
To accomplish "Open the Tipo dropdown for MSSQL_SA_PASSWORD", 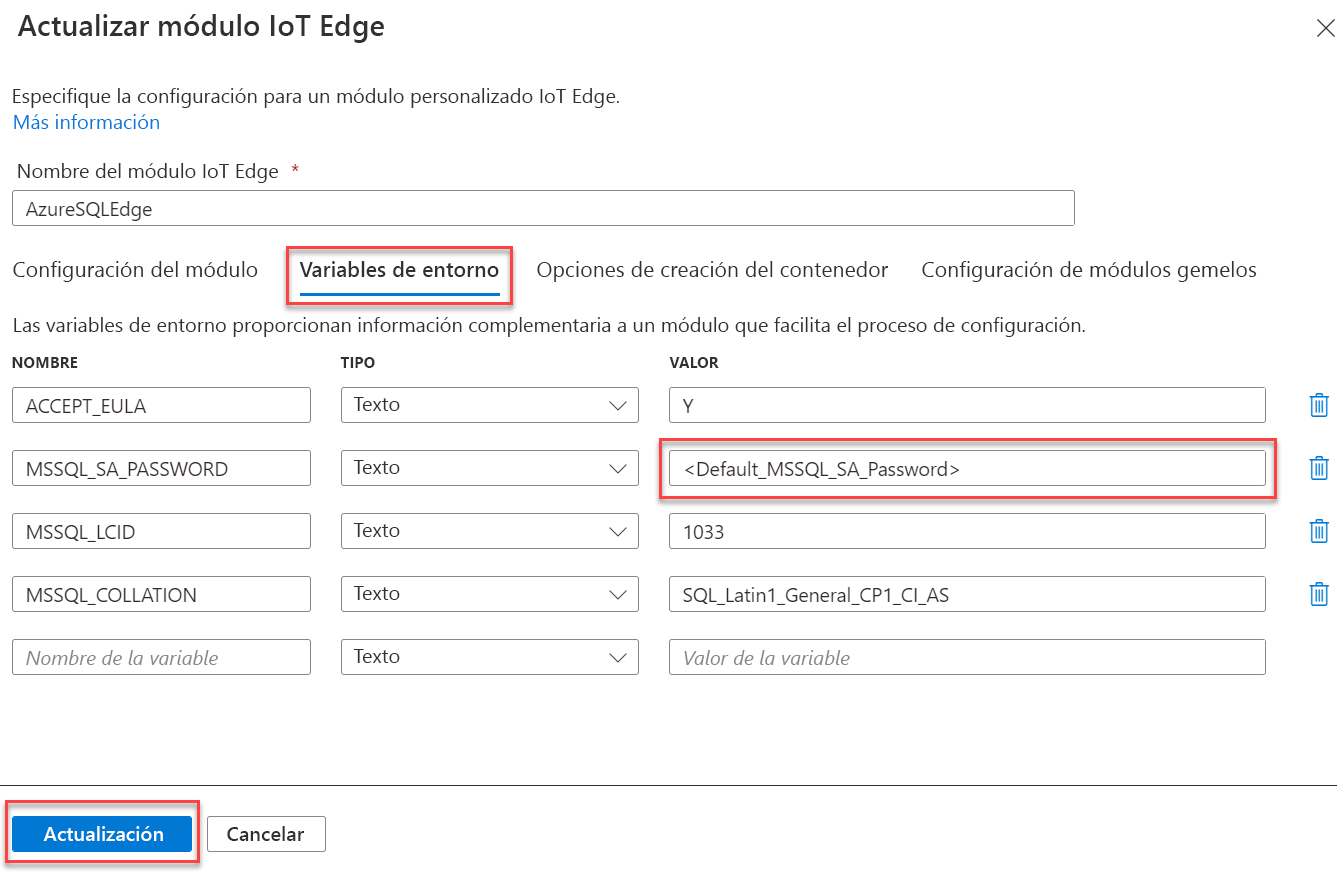I will [490, 468].
